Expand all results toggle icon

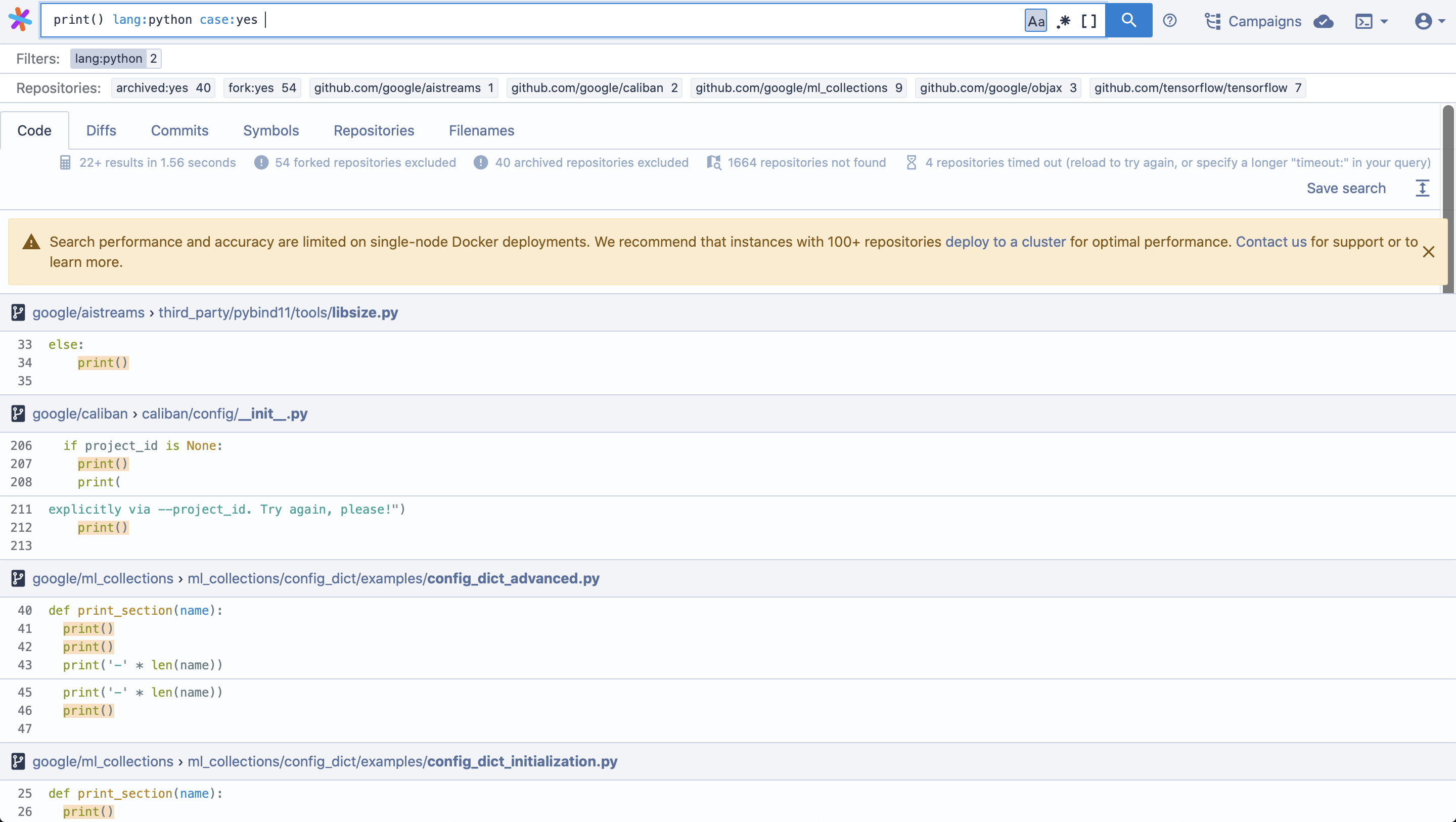click(x=1422, y=188)
